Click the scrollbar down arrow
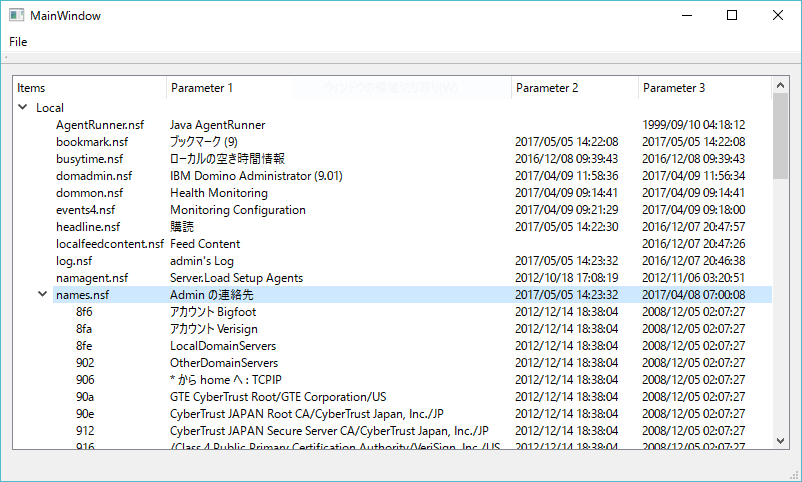802x482 pixels. point(780,441)
